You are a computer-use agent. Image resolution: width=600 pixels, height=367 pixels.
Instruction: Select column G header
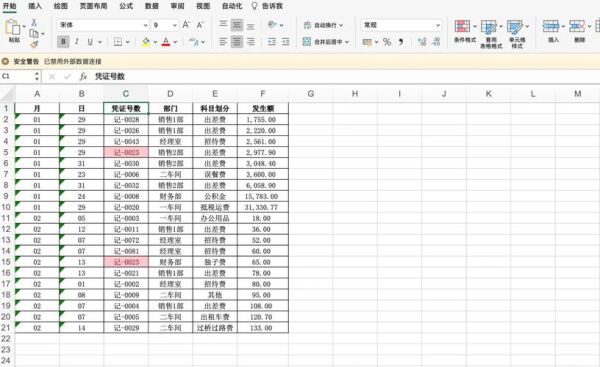pos(311,93)
